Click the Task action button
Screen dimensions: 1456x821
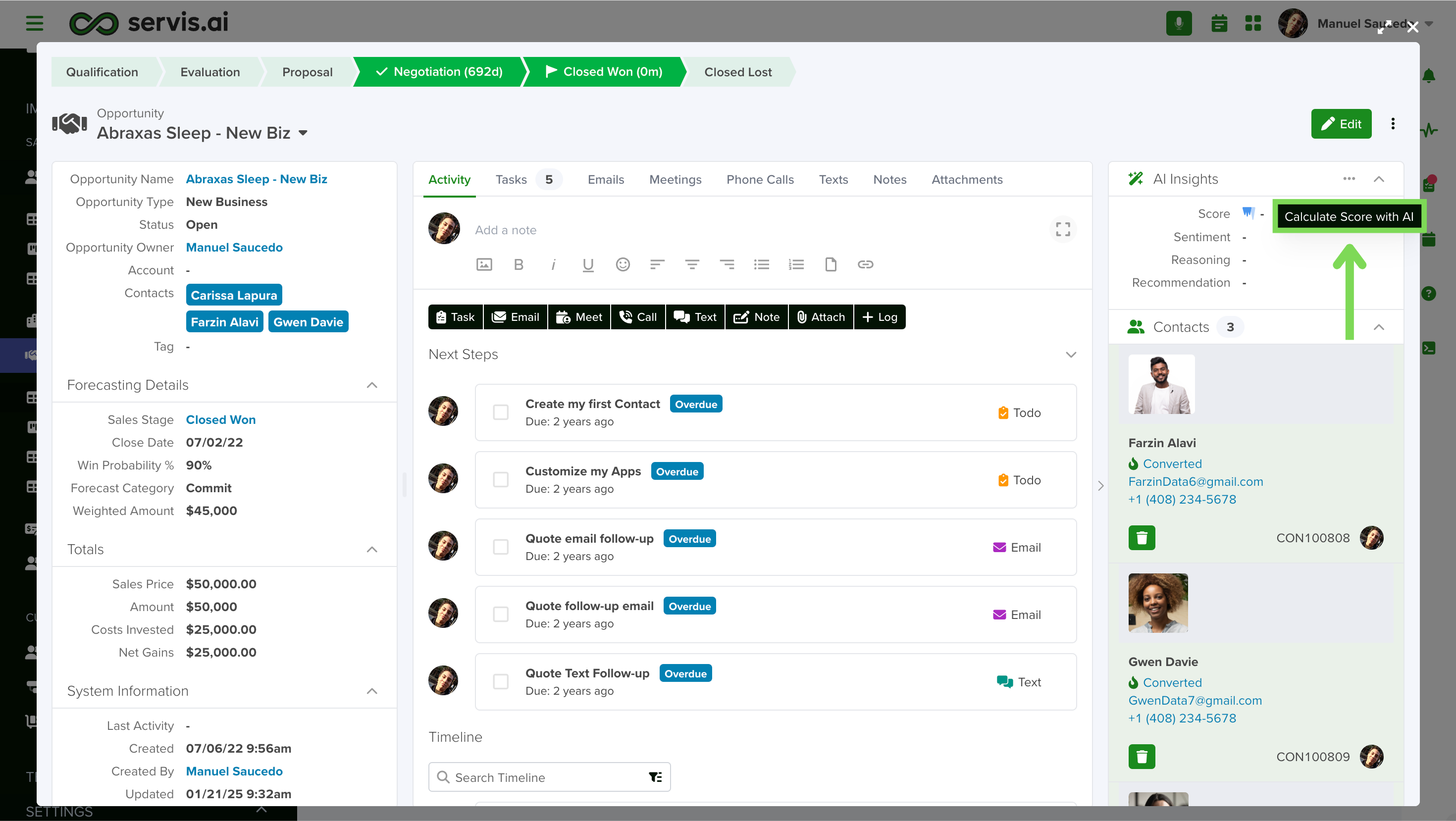point(455,316)
